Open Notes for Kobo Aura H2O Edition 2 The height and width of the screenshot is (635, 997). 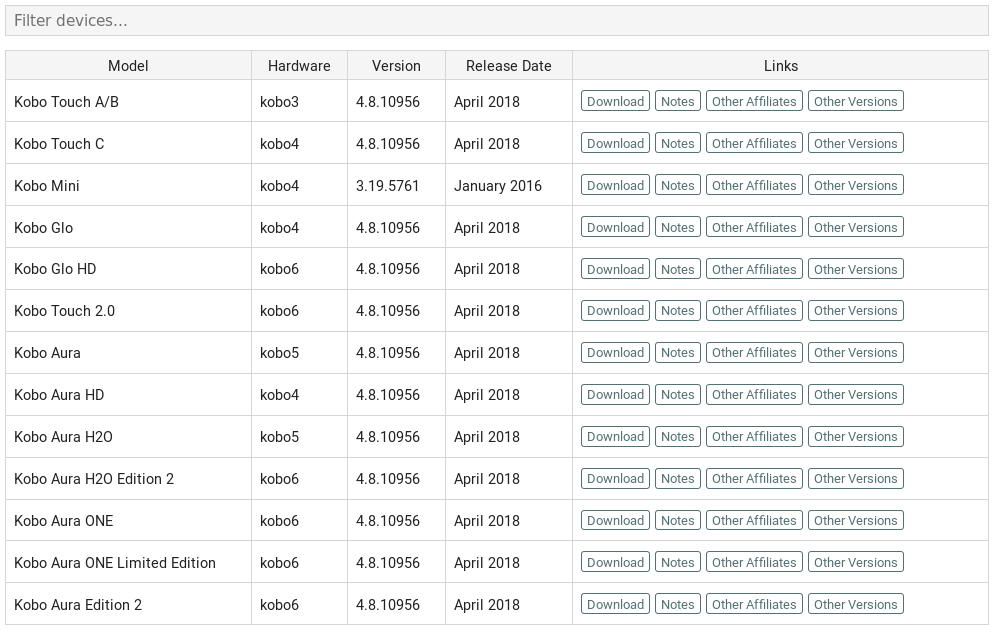click(x=677, y=478)
